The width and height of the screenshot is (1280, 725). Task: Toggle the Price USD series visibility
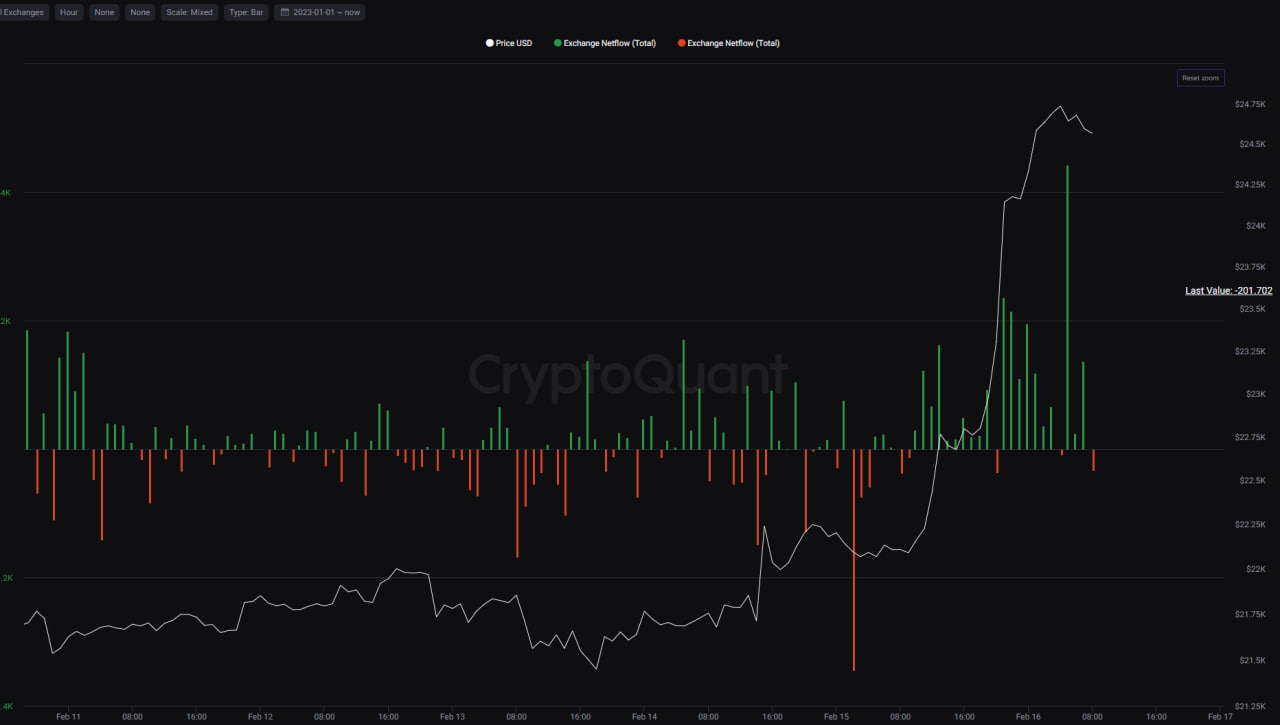508,43
